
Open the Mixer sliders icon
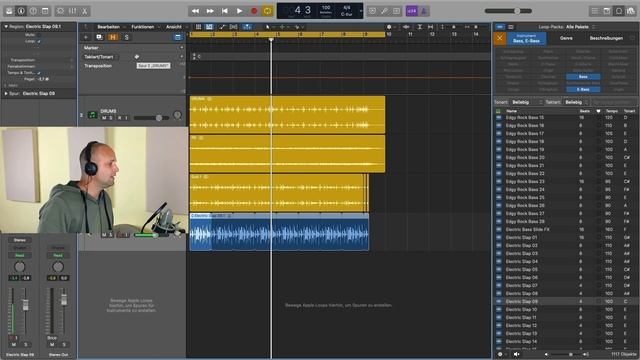click(73, 11)
